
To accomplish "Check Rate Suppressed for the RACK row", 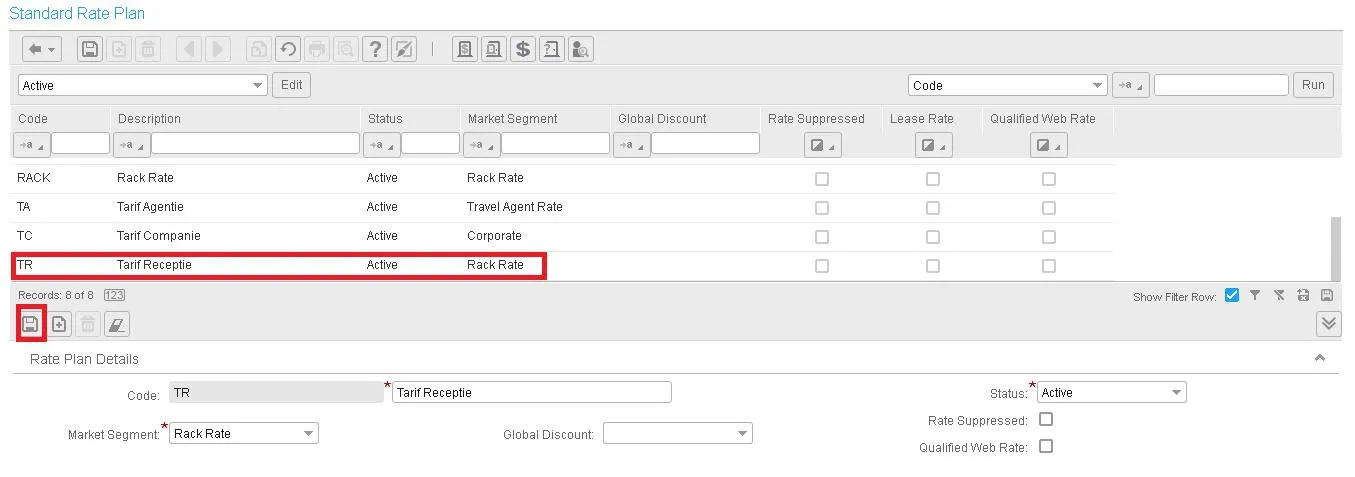I will (x=822, y=179).
